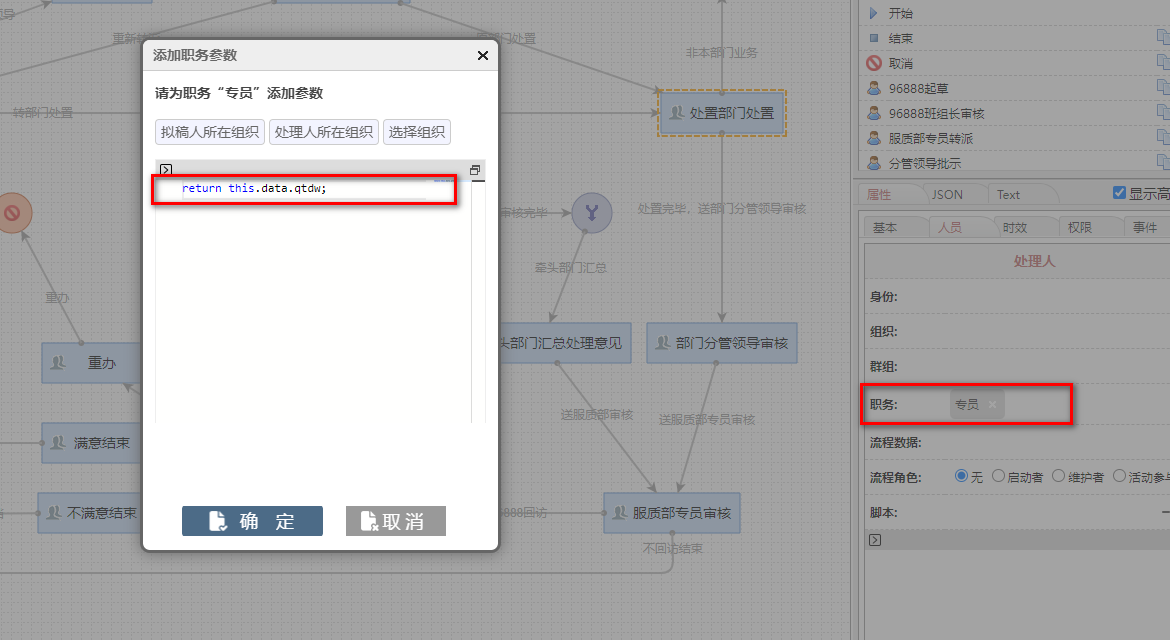Screen dimensions: 1170x640
Task: Click the copy icon on 结束 row
Action: tap(1163, 37)
